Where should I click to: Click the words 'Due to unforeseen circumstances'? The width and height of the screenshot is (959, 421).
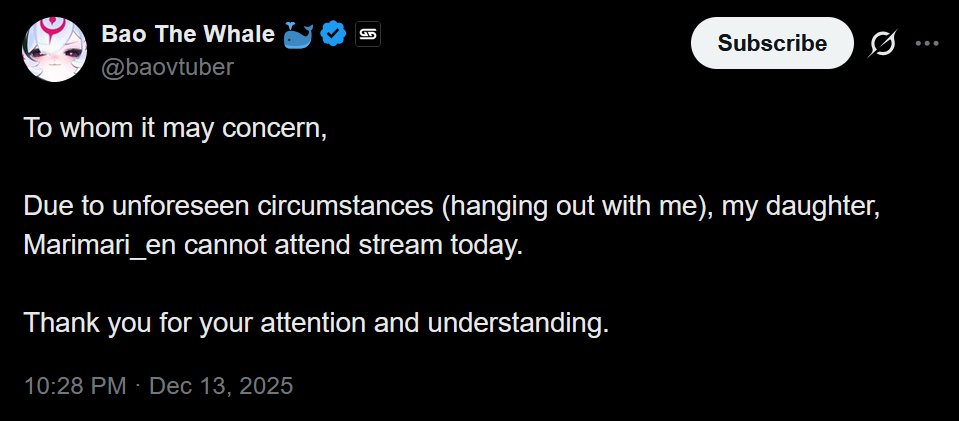(228, 207)
